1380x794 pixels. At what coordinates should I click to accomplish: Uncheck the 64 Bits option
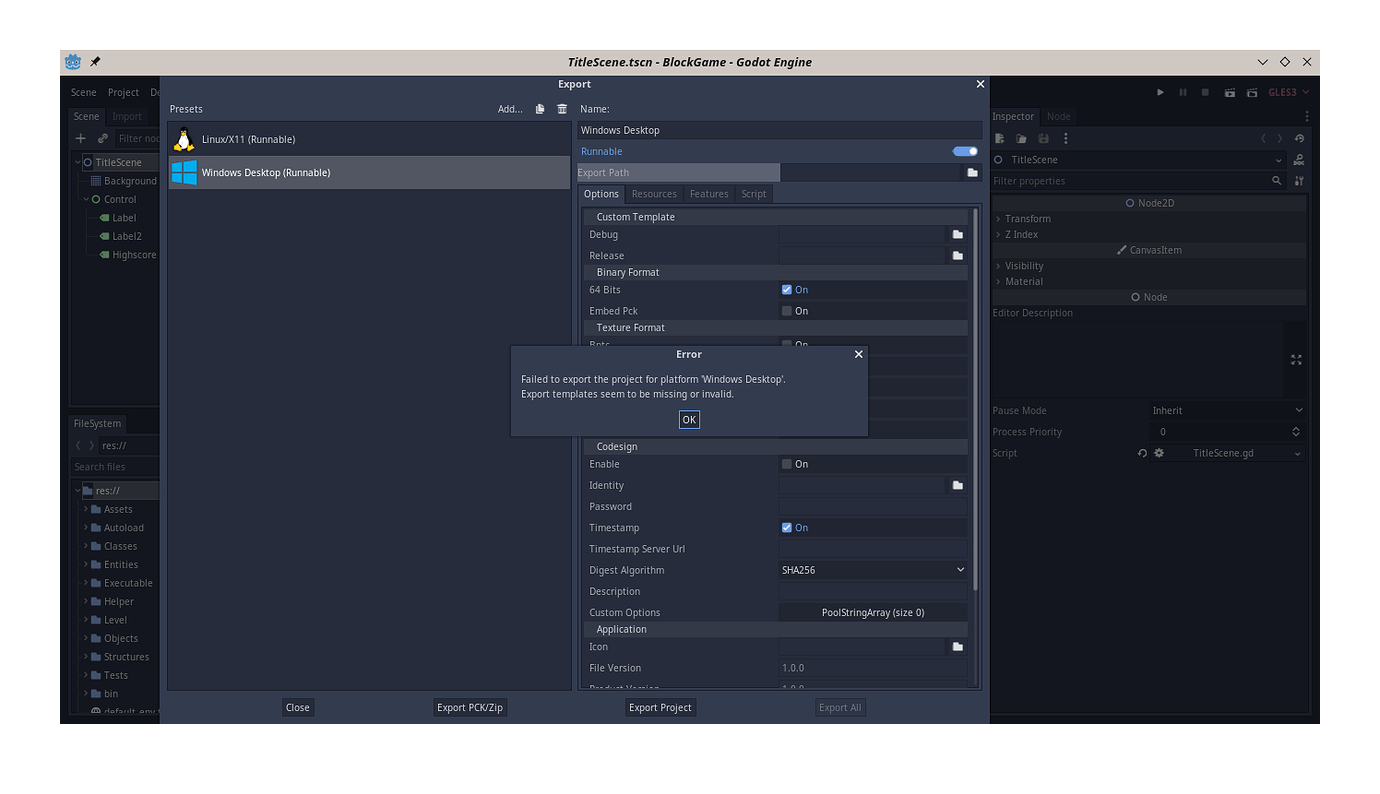[786, 289]
